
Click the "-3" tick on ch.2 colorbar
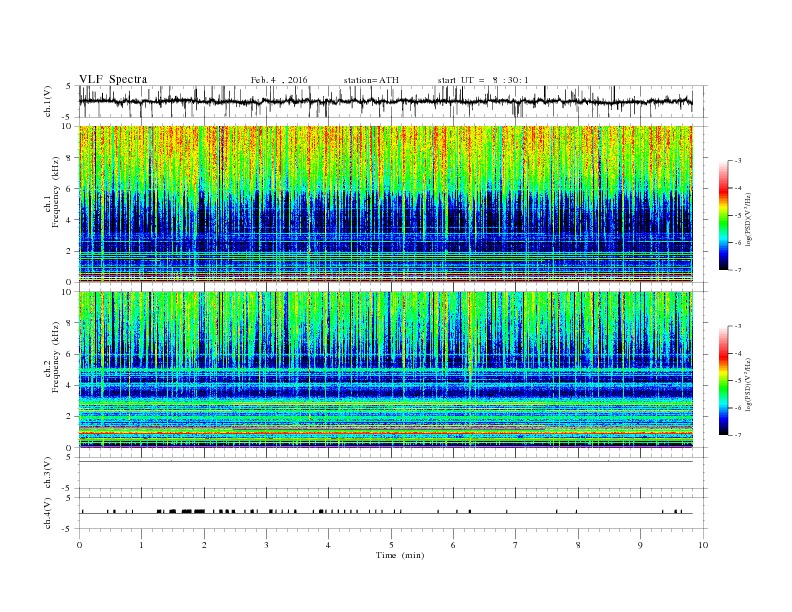pyautogui.click(x=738, y=326)
